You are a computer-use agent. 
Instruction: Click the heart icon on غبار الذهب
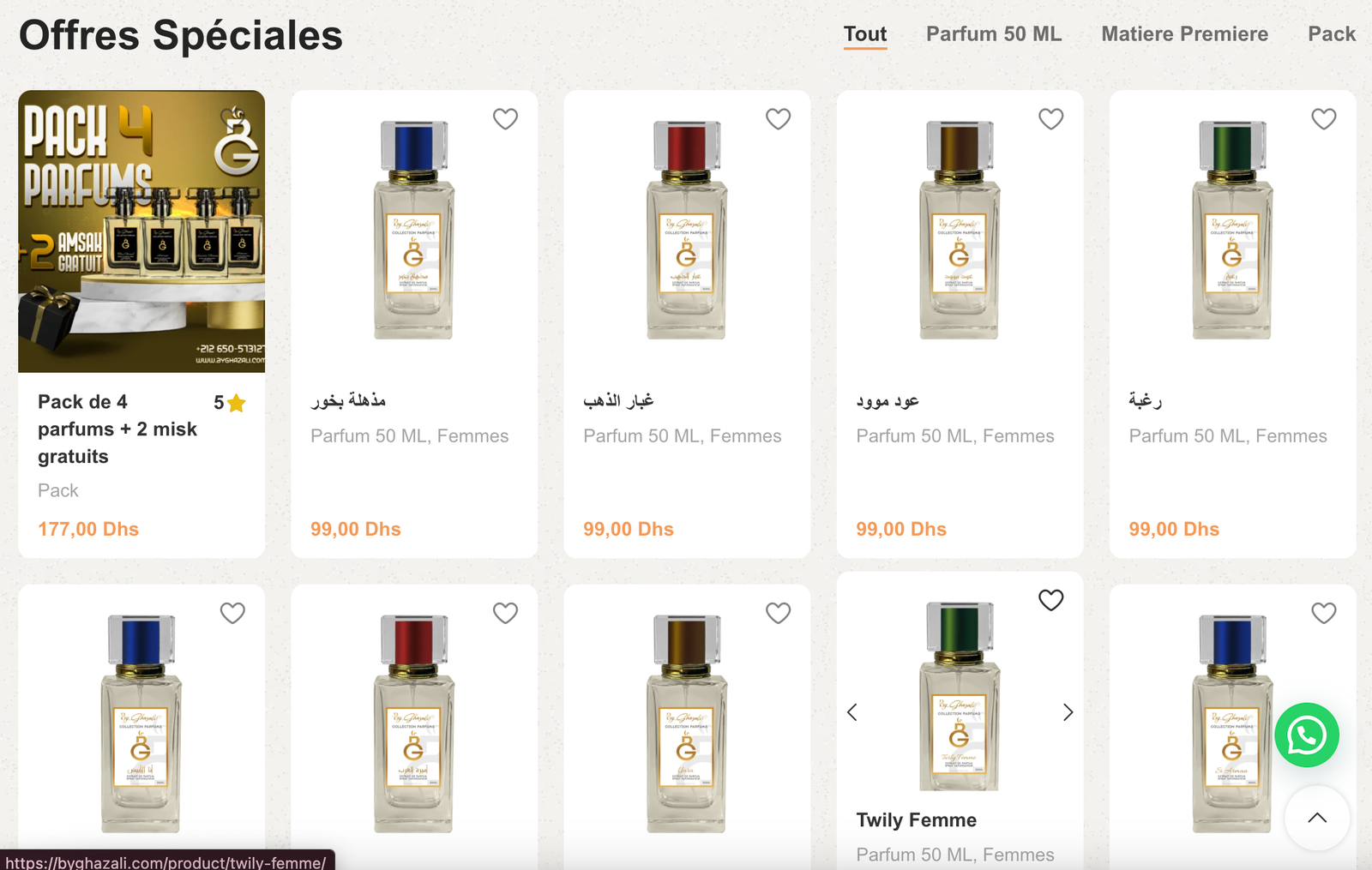click(x=779, y=119)
